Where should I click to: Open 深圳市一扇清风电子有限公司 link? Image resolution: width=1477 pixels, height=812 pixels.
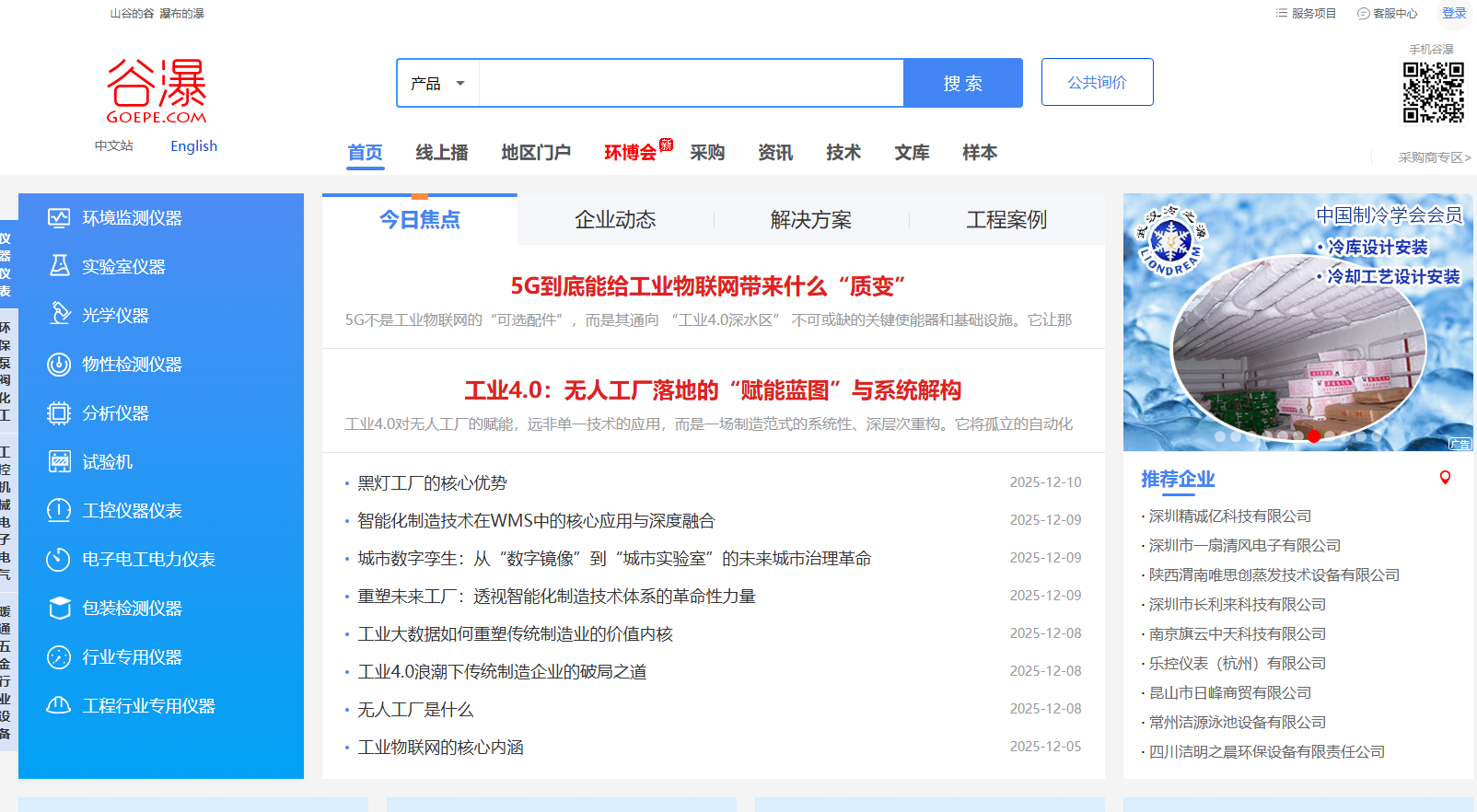point(1245,546)
